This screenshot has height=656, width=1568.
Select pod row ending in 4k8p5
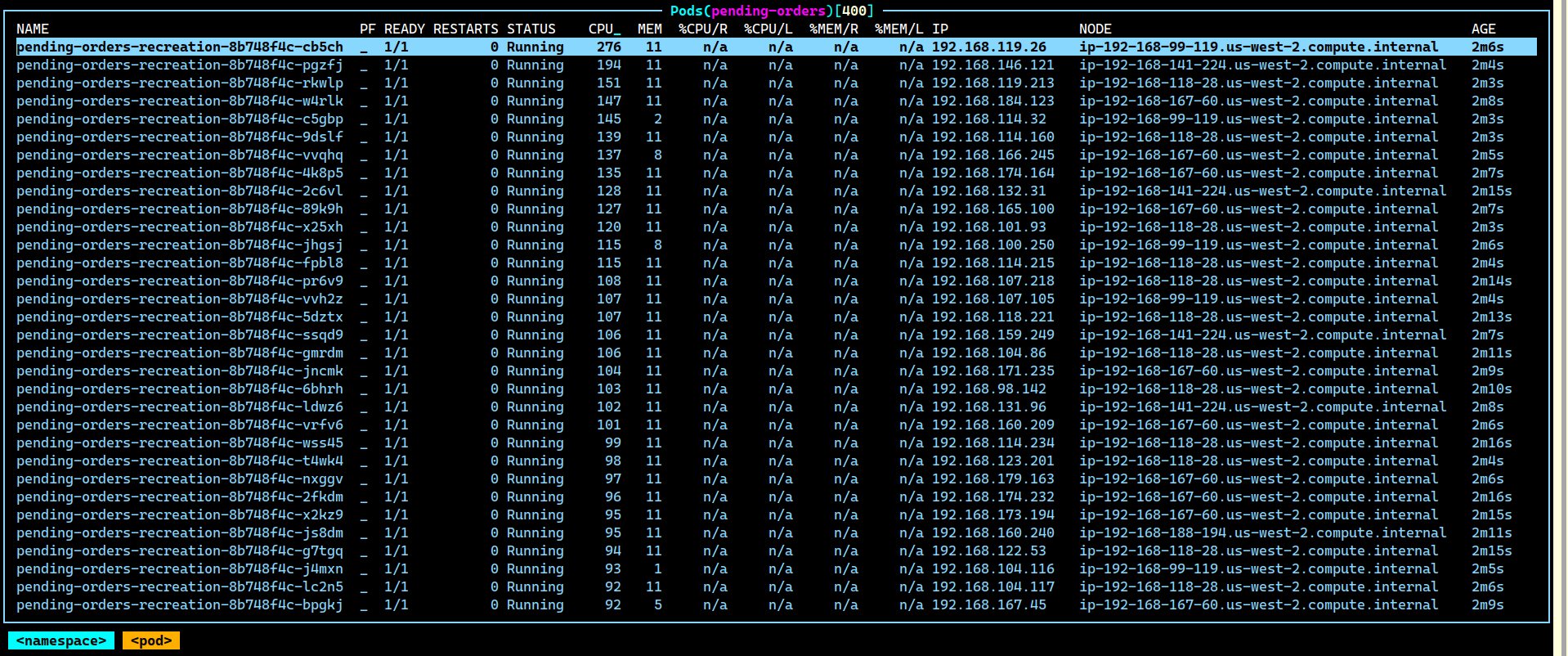coord(180,173)
